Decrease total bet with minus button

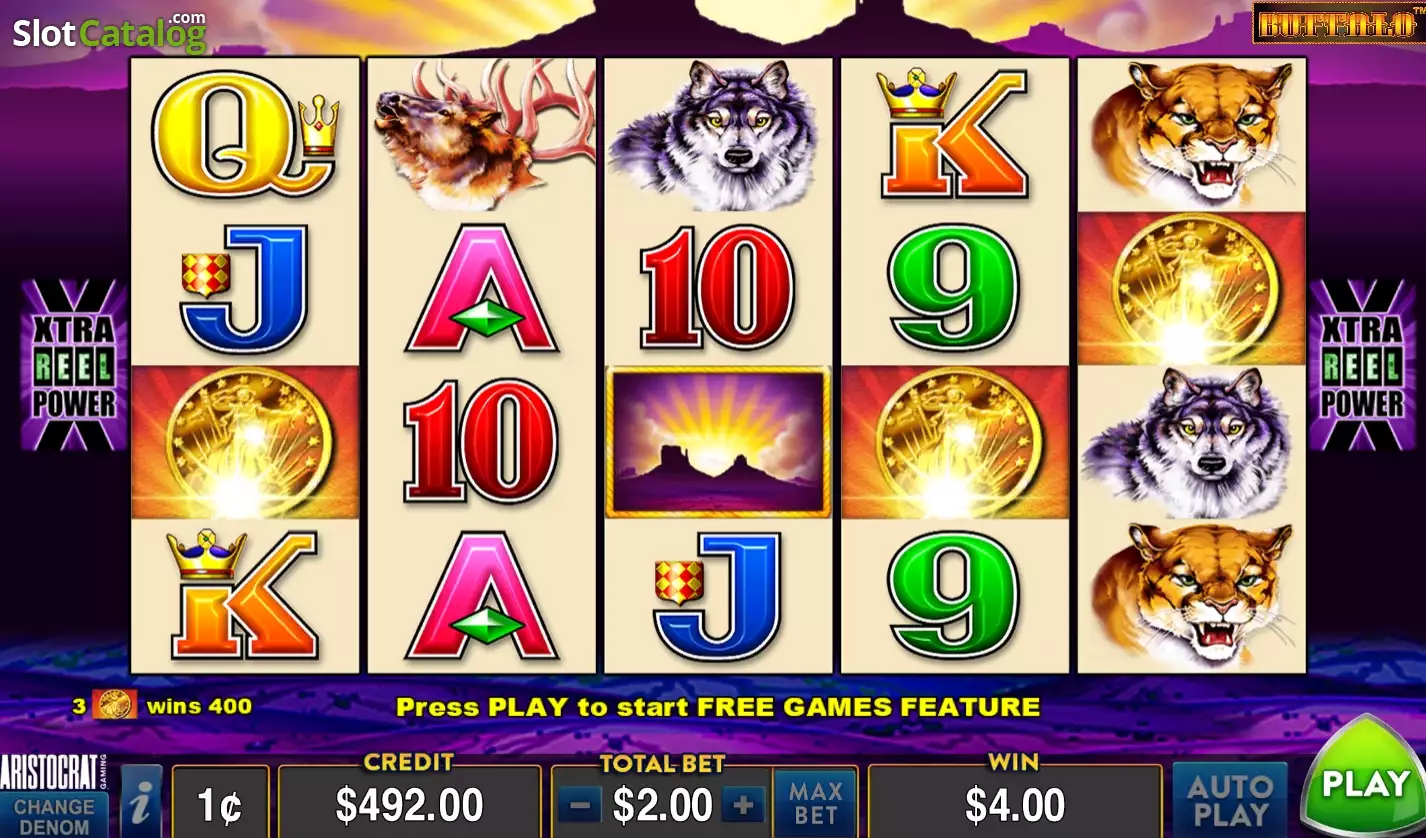pos(578,804)
